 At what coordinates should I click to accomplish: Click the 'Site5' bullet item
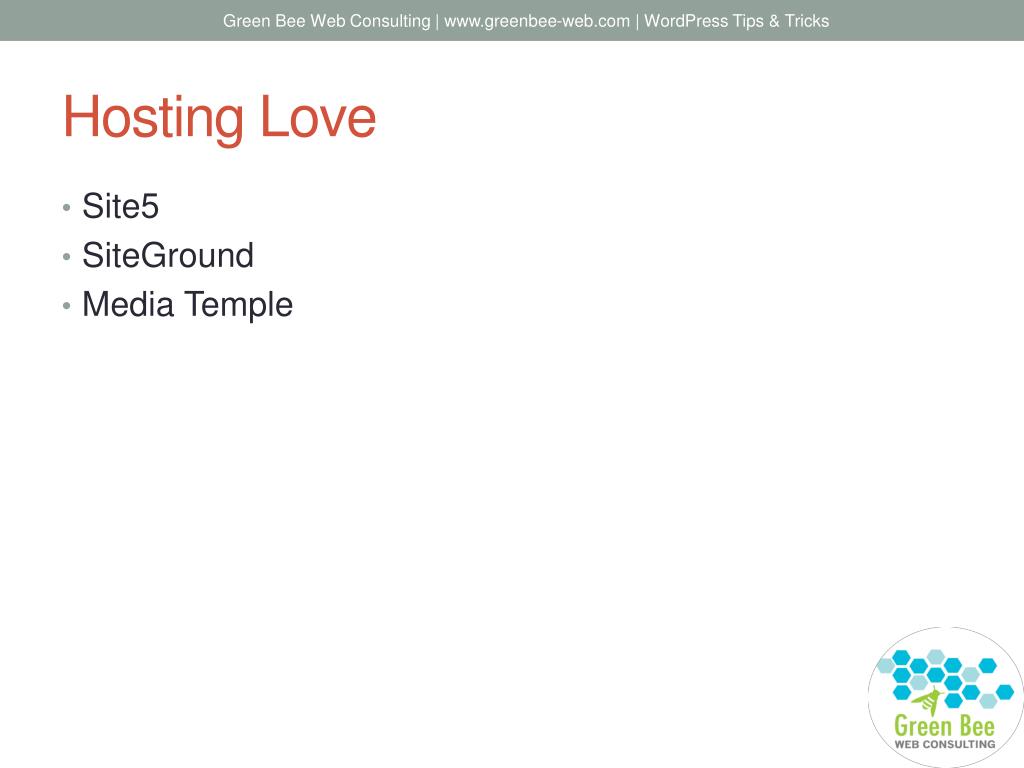(x=120, y=206)
